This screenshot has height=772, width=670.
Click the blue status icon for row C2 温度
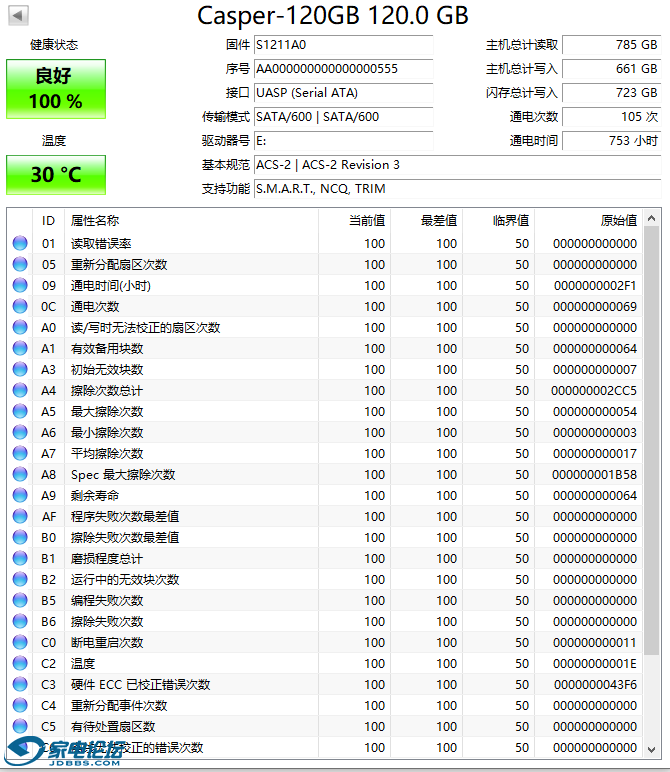[20, 663]
